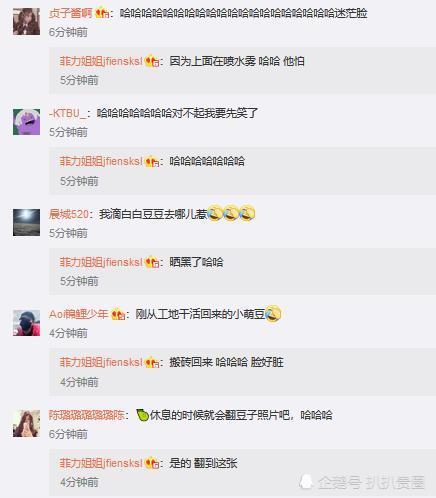
Task: Open Aoi锦鲤少年's masked-person avatar
Action: [x=26, y=323]
